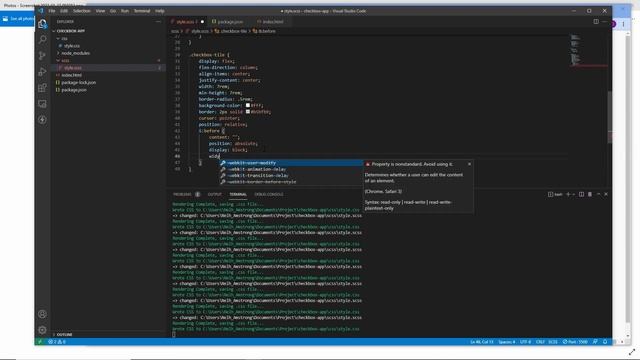This screenshot has height=360, width=640.
Task: Open the Source Control view
Action: [42, 56]
